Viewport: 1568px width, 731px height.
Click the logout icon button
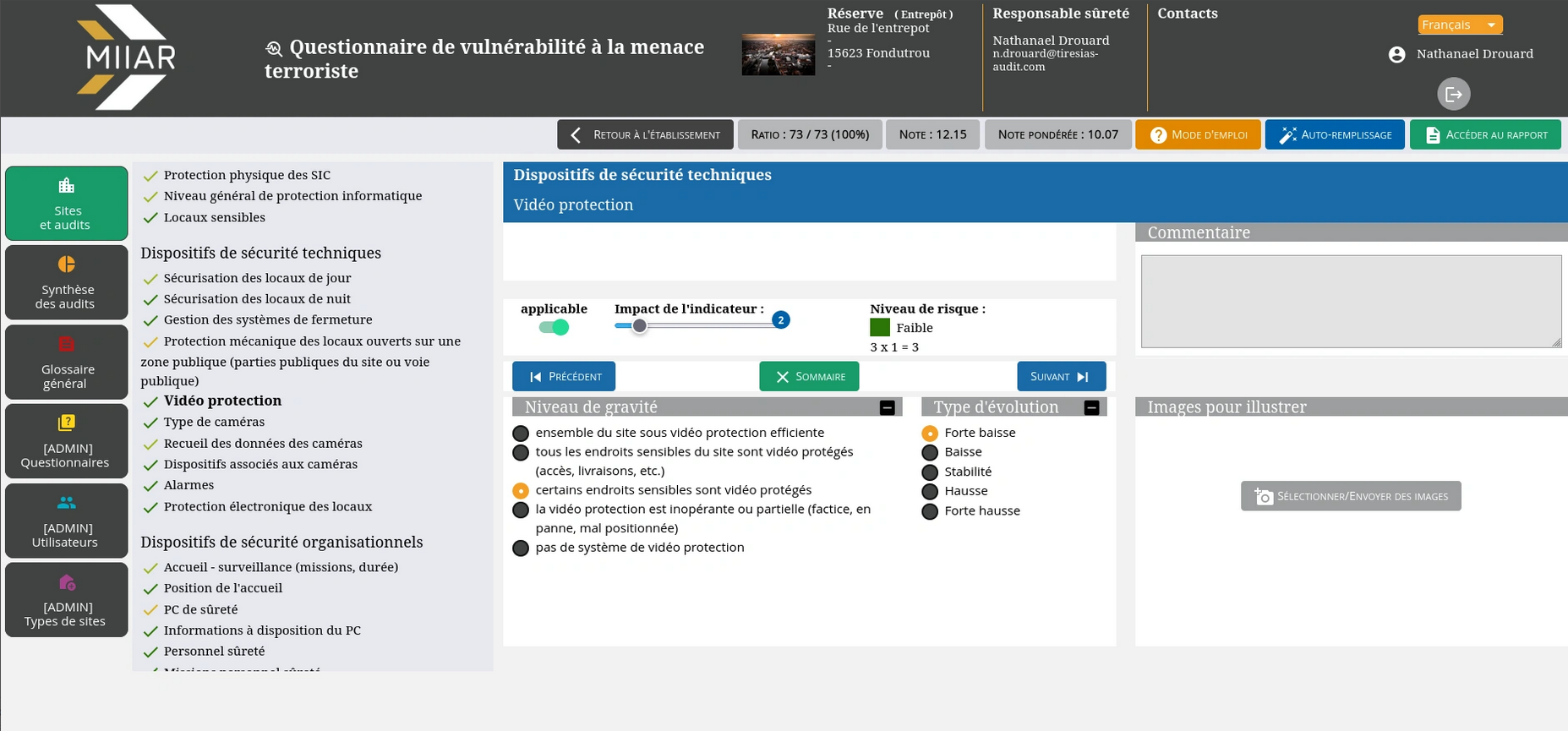tap(1454, 94)
